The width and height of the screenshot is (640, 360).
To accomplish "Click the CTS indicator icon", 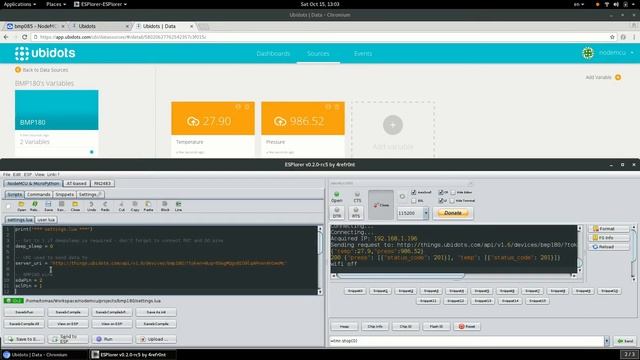I will coord(357,197).
